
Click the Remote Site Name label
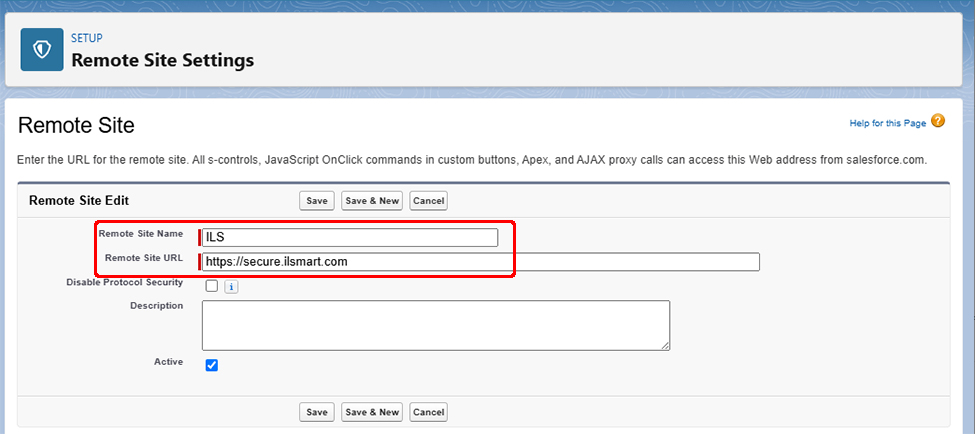(141, 234)
